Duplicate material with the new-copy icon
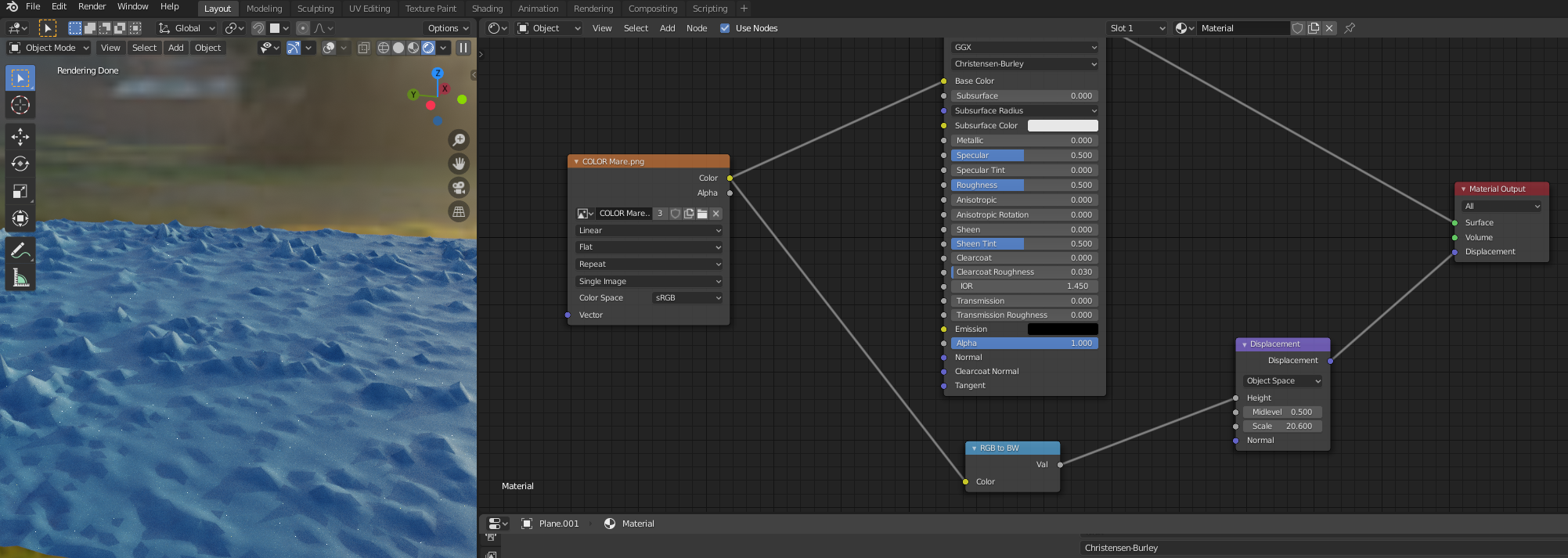The height and width of the screenshot is (558, 1568). (1314, 28)
